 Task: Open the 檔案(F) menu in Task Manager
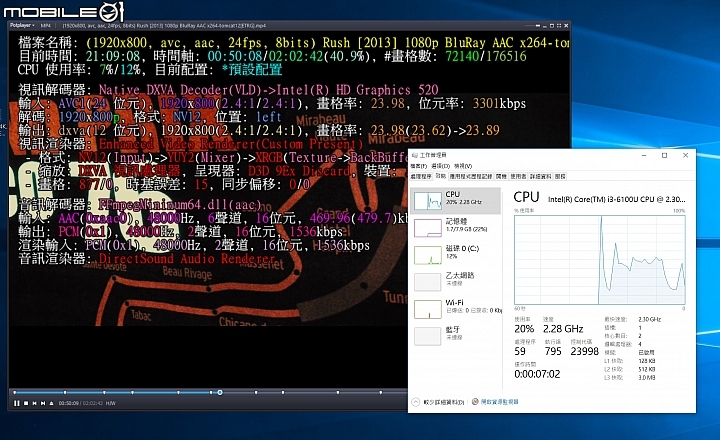(418, 166)
